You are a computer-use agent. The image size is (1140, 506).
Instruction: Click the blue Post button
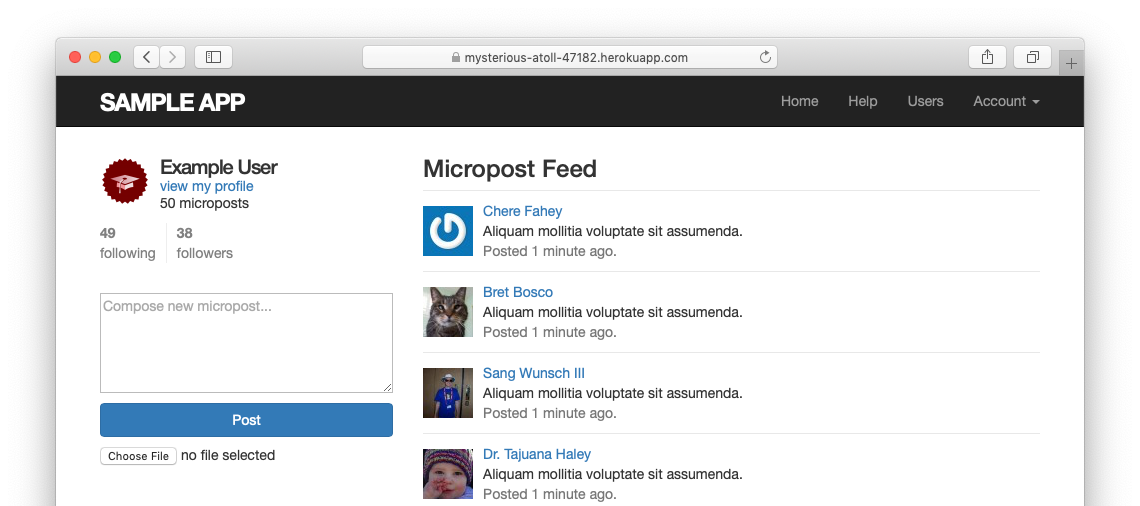246,420
